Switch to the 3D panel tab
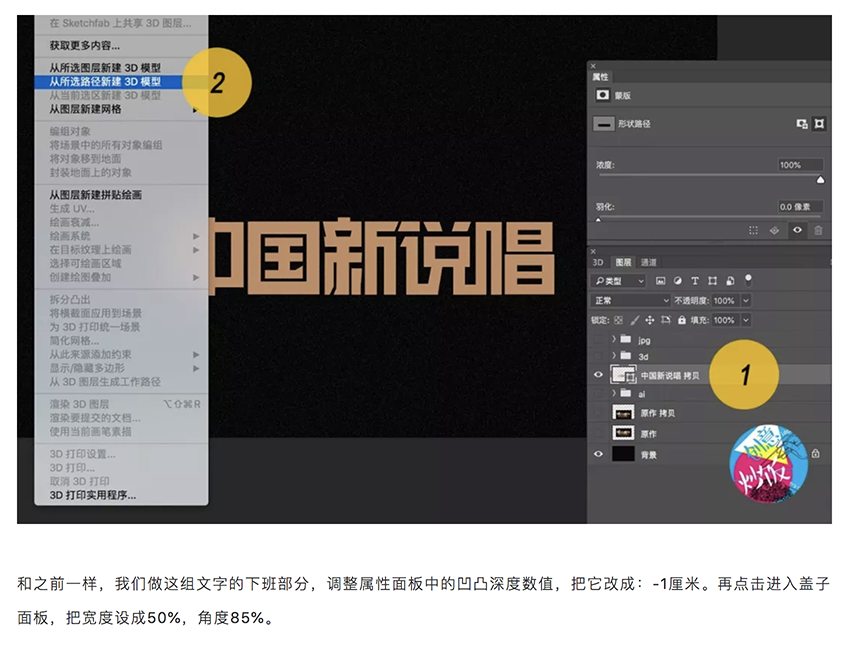The height and width of the screenshot is (656, 849). click(x=598, y=263)
